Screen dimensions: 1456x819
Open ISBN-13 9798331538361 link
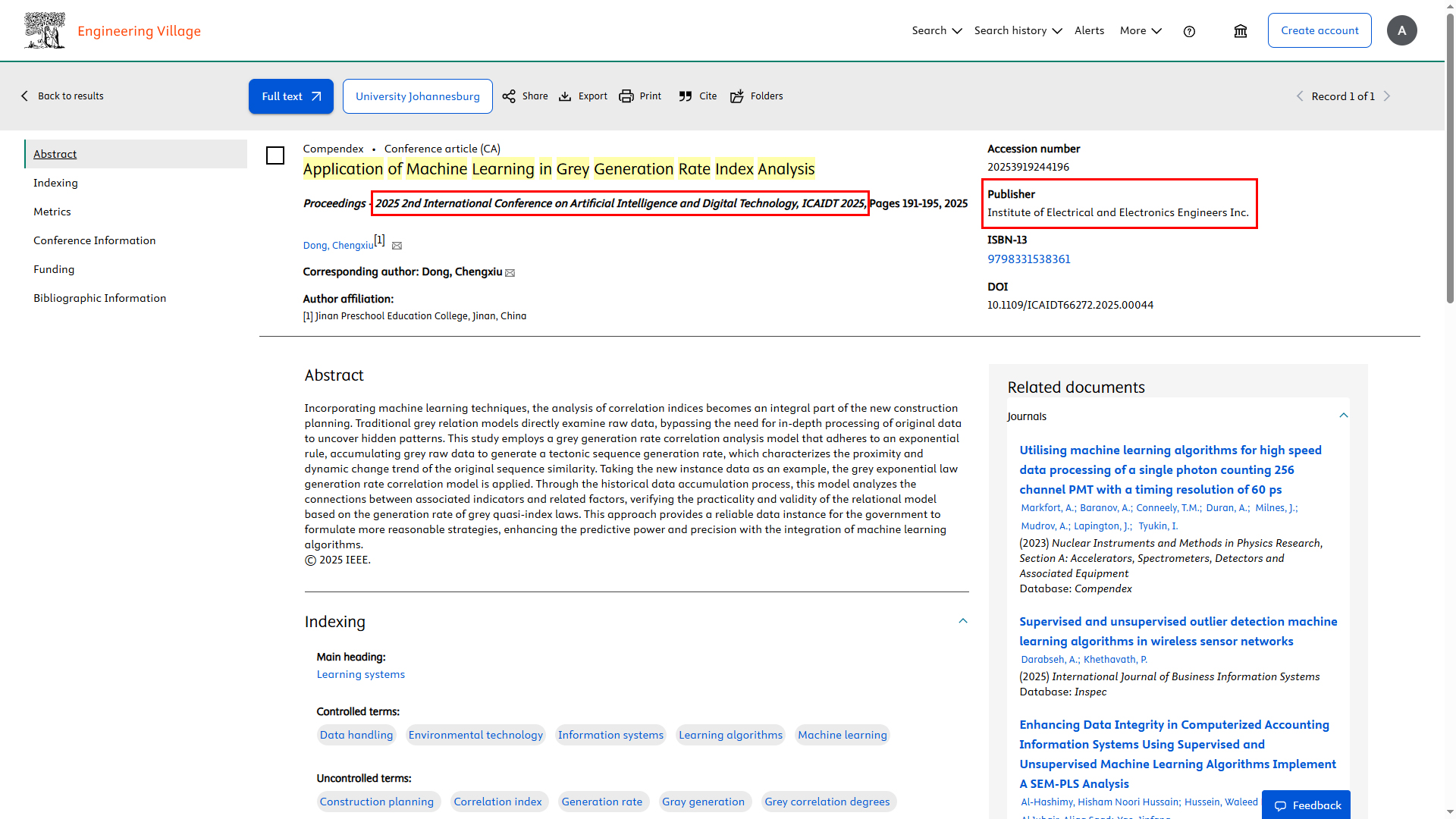click(x=1028, y=259)
